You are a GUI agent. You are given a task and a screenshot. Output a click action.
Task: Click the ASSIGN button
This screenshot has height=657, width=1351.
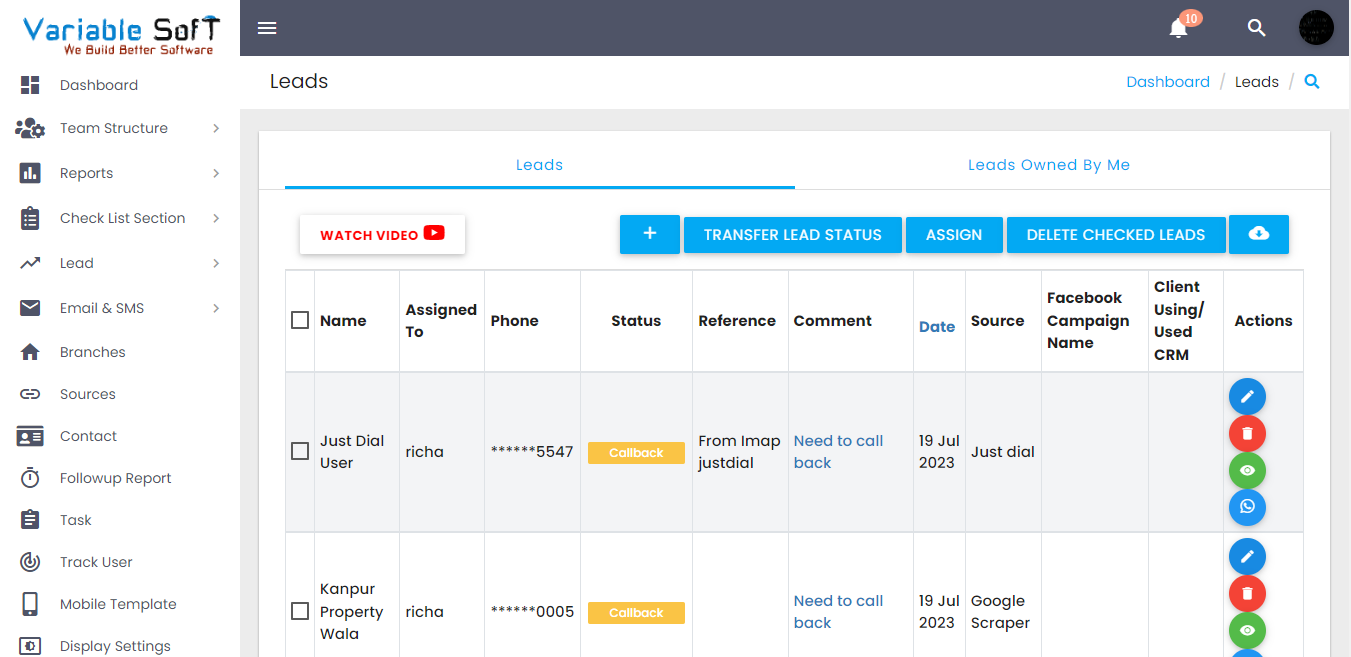tap(954, 234)
